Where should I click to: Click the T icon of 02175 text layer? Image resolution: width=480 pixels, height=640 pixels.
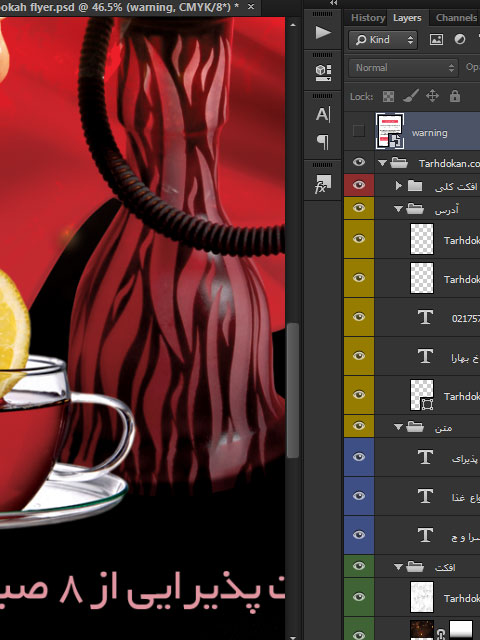(425, 317)
